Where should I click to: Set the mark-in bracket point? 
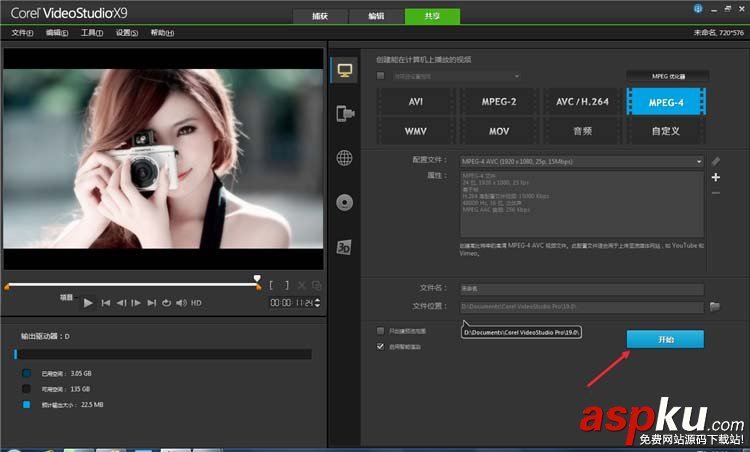tap(271, 286)
